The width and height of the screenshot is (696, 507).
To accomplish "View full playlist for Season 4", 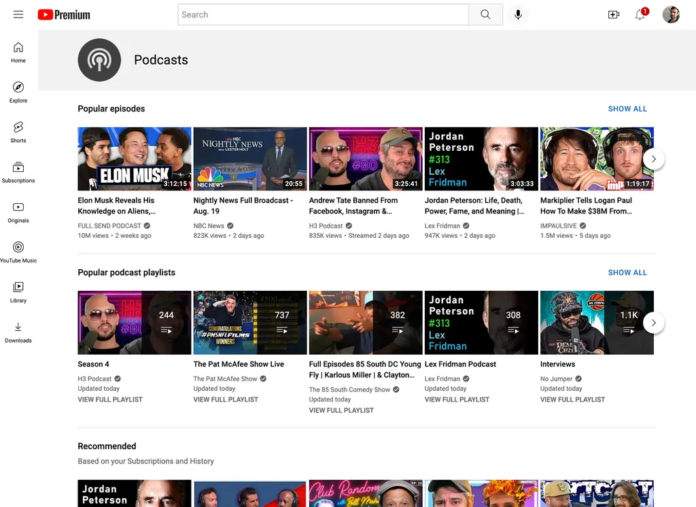I will coord(110,399).
